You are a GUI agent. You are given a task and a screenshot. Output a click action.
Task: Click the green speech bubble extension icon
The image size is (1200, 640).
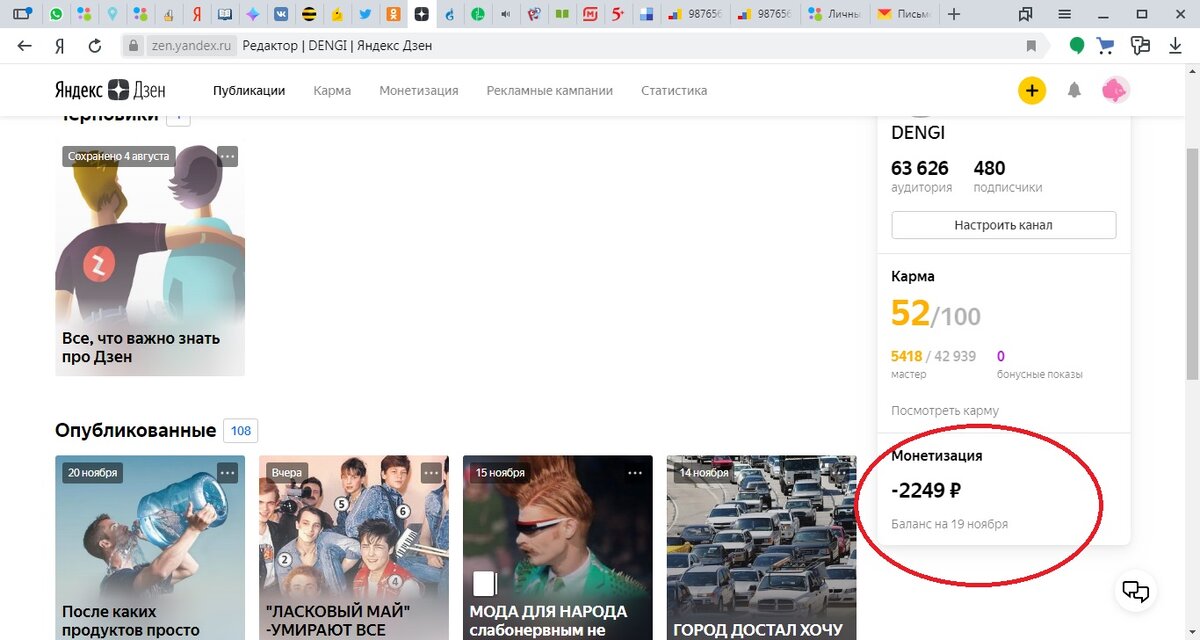coord(1076,46)
